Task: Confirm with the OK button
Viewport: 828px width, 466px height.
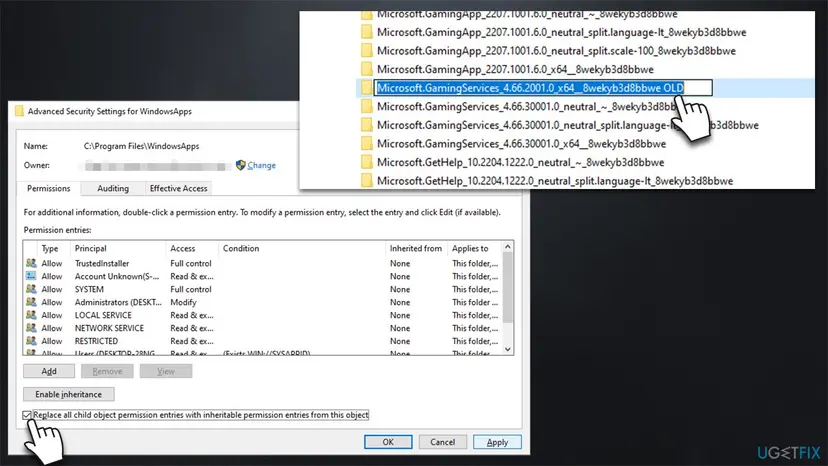Action: (x=388, y=442)
